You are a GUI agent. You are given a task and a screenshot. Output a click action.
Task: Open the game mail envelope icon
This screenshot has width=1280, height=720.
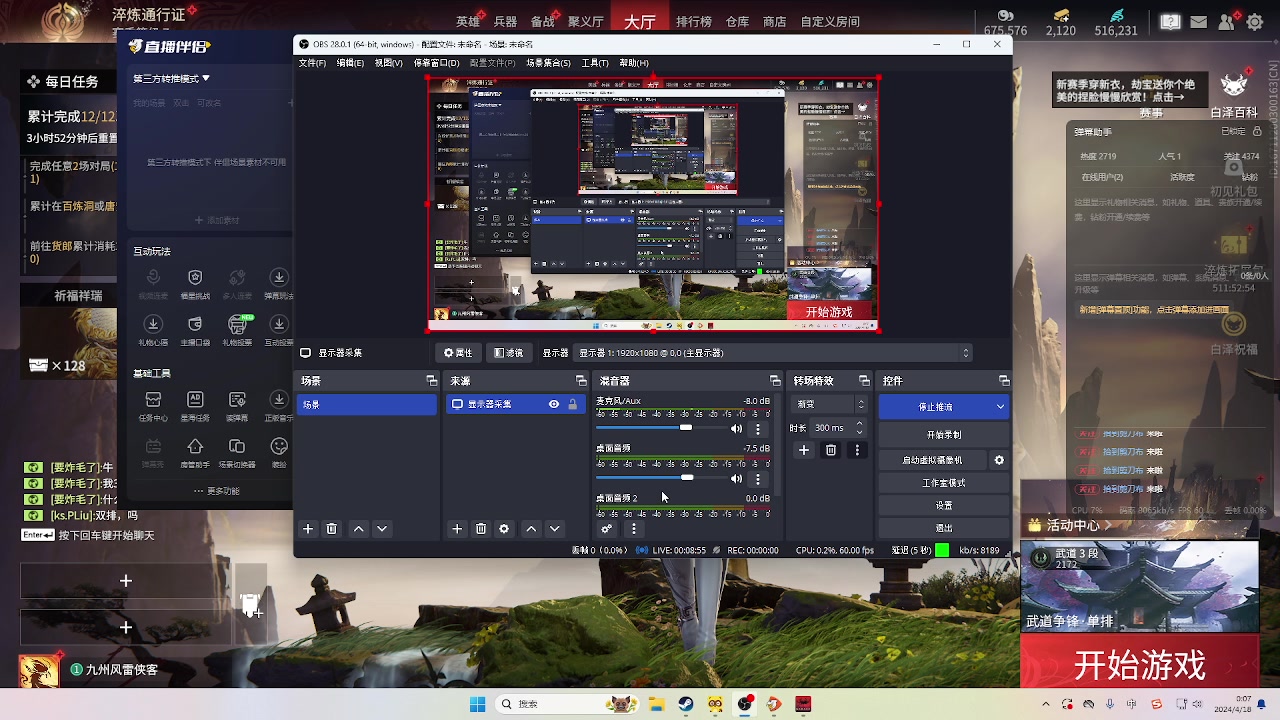click(x=1199, y=22)
